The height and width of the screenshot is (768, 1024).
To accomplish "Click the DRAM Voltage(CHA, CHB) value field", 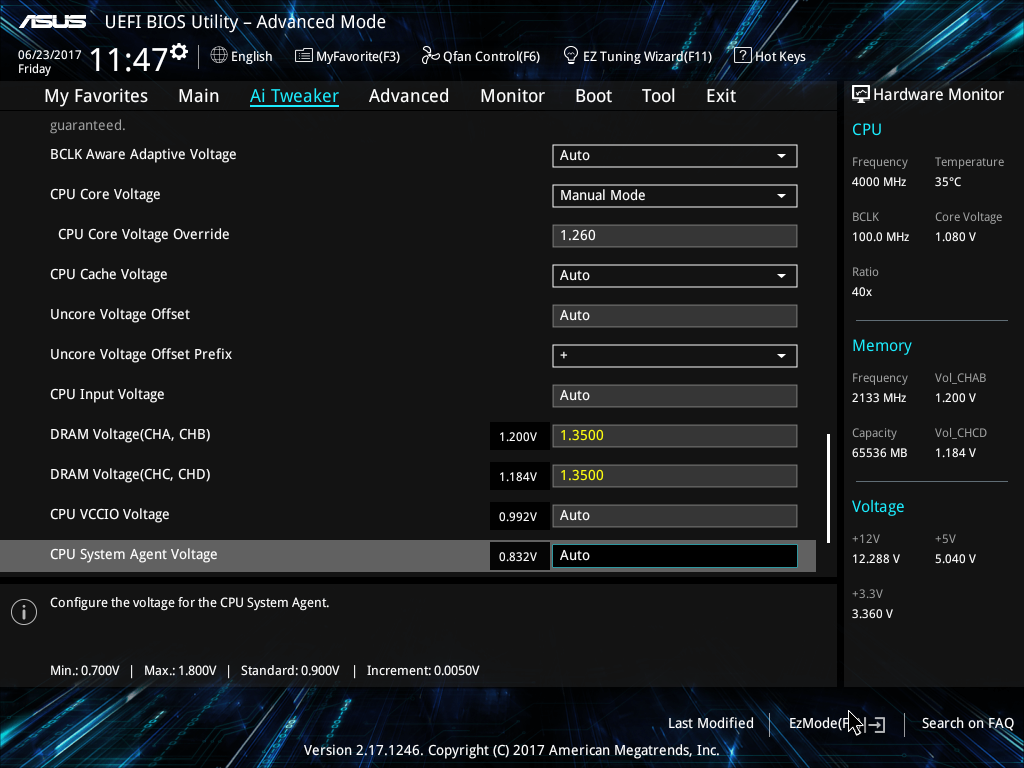I will (x=675, y=436).
